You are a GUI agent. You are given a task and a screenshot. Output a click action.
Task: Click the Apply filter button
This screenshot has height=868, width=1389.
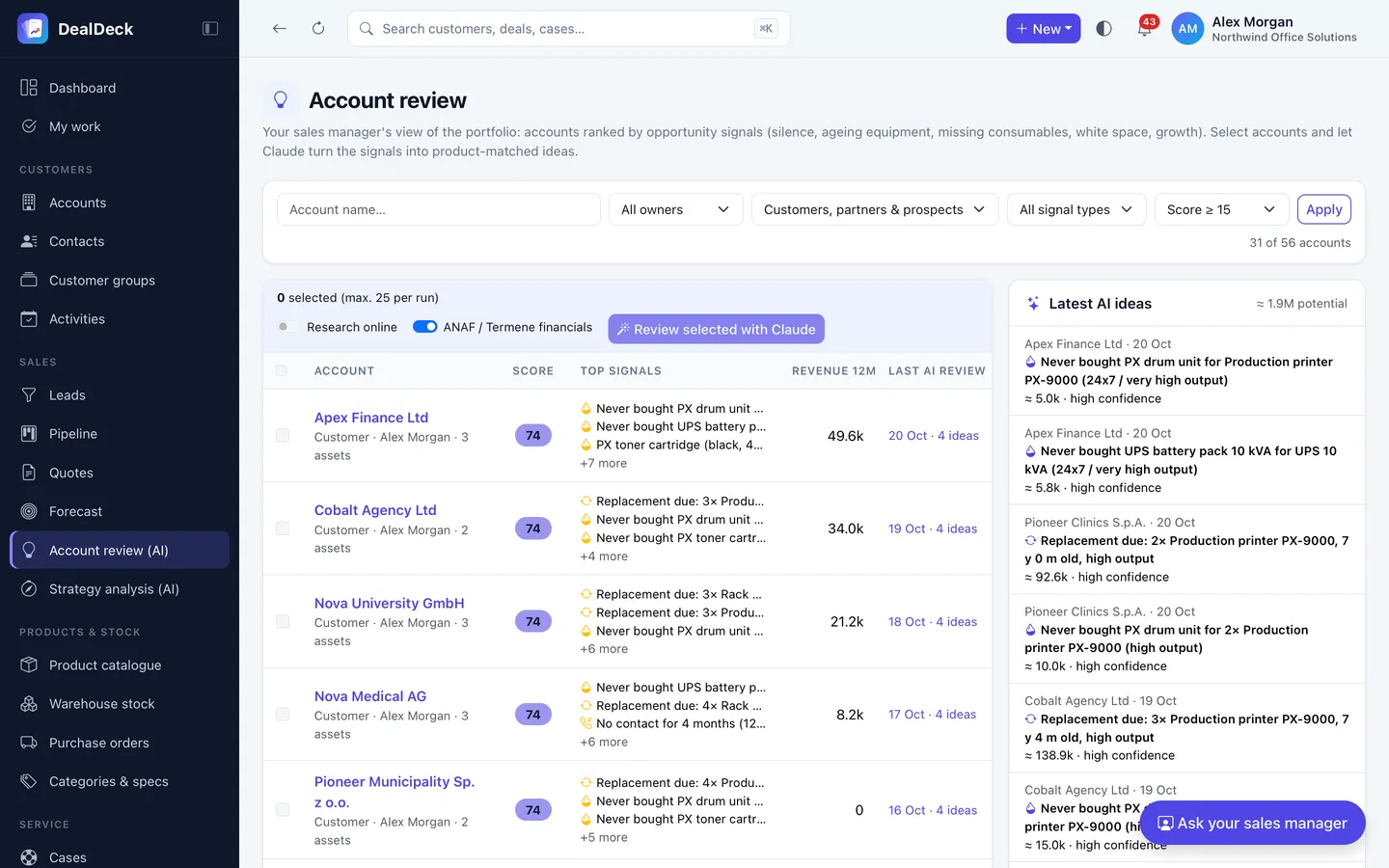1323,209
